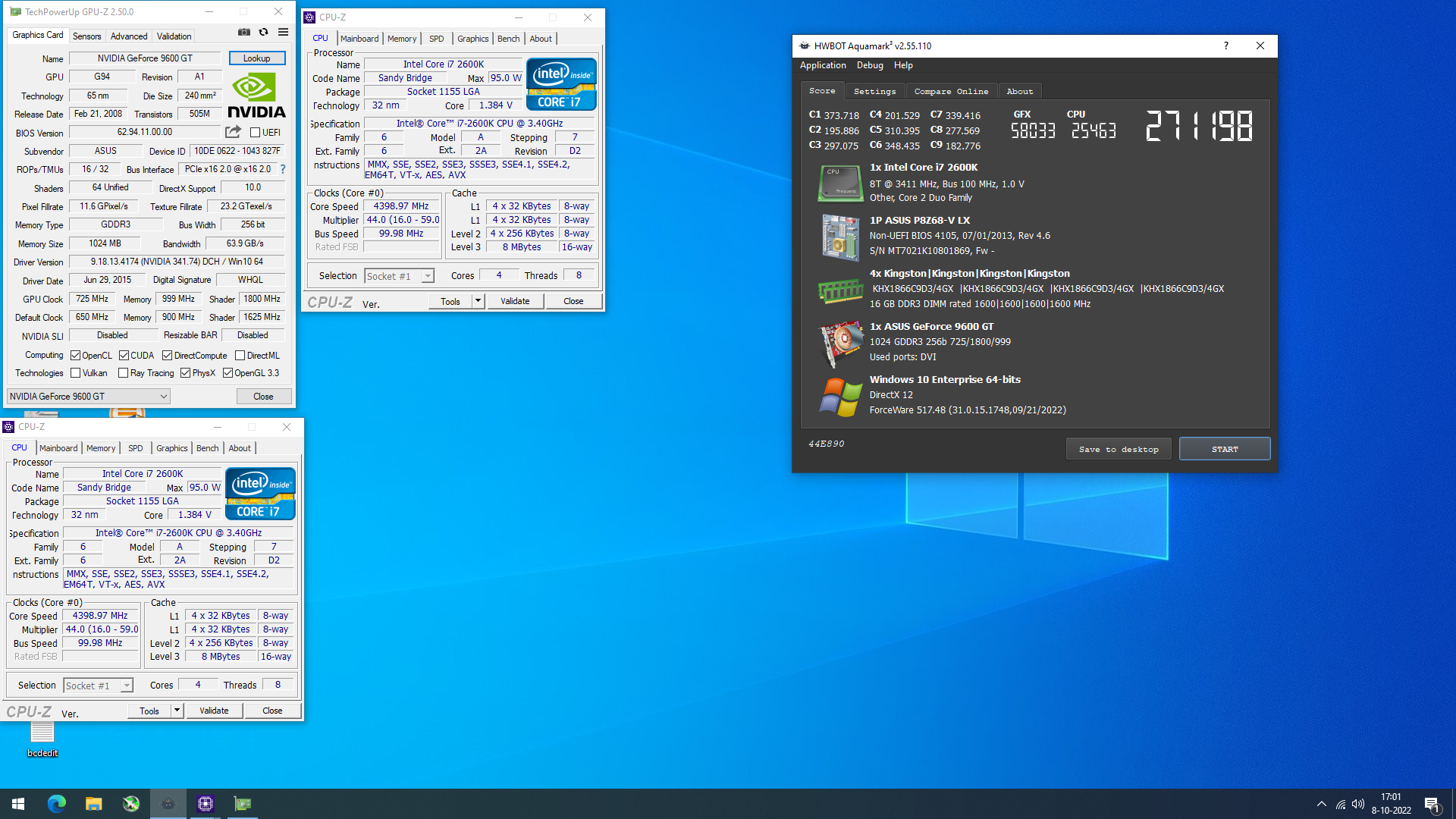The width and height of the screenshot is (1456, 819).
Task: Click the Close button in GPU-Z
Action: (263, 396)
